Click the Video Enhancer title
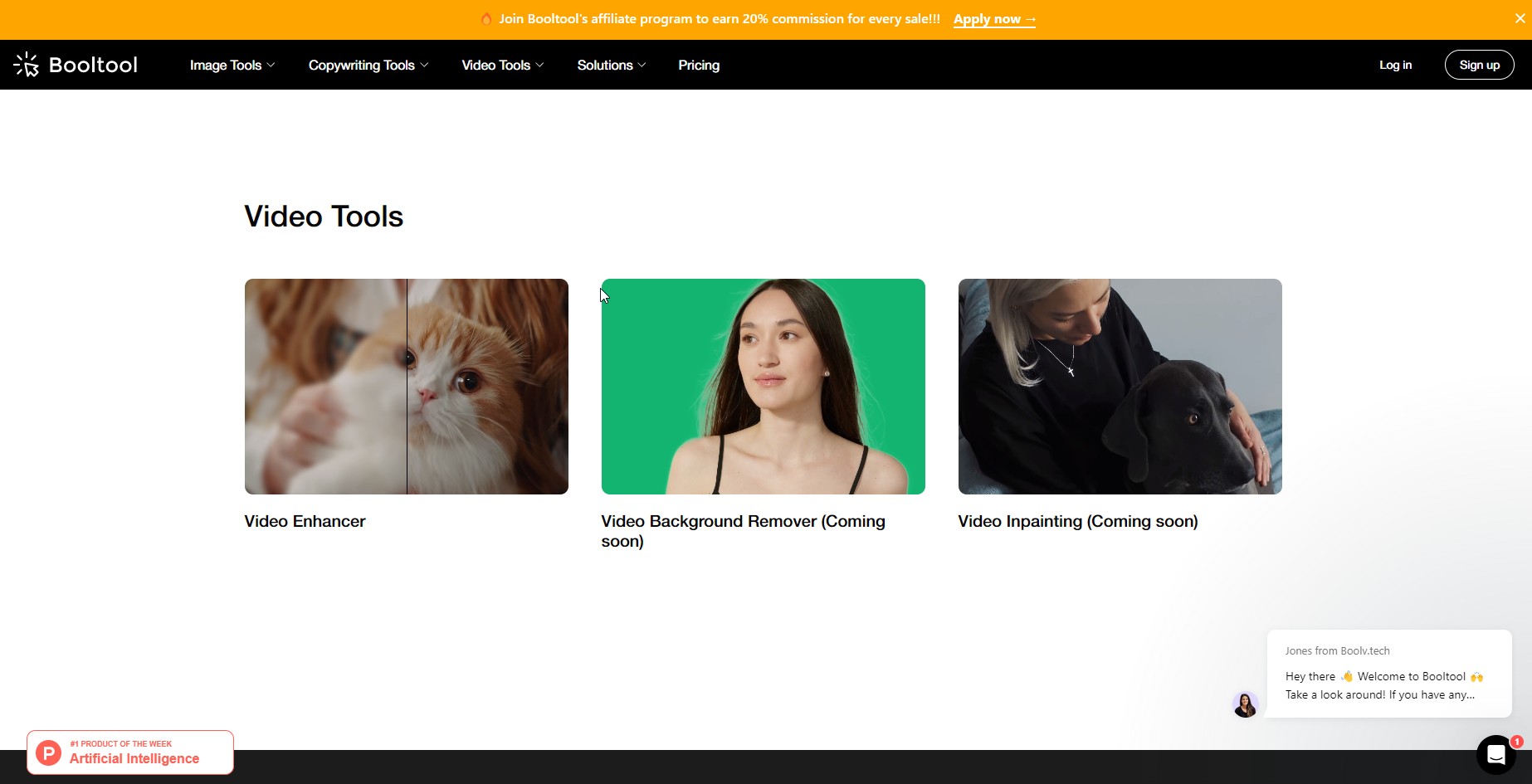1532x784 pixels. [305, 521]
